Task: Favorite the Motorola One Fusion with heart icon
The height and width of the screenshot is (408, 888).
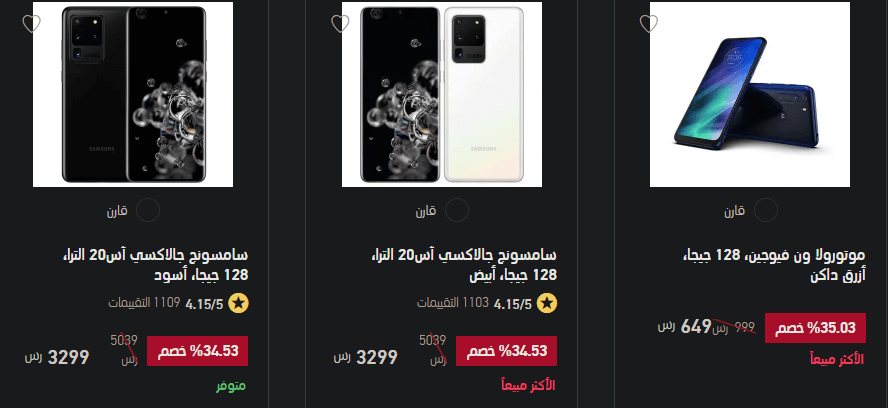Action: (x=648, y=24)
